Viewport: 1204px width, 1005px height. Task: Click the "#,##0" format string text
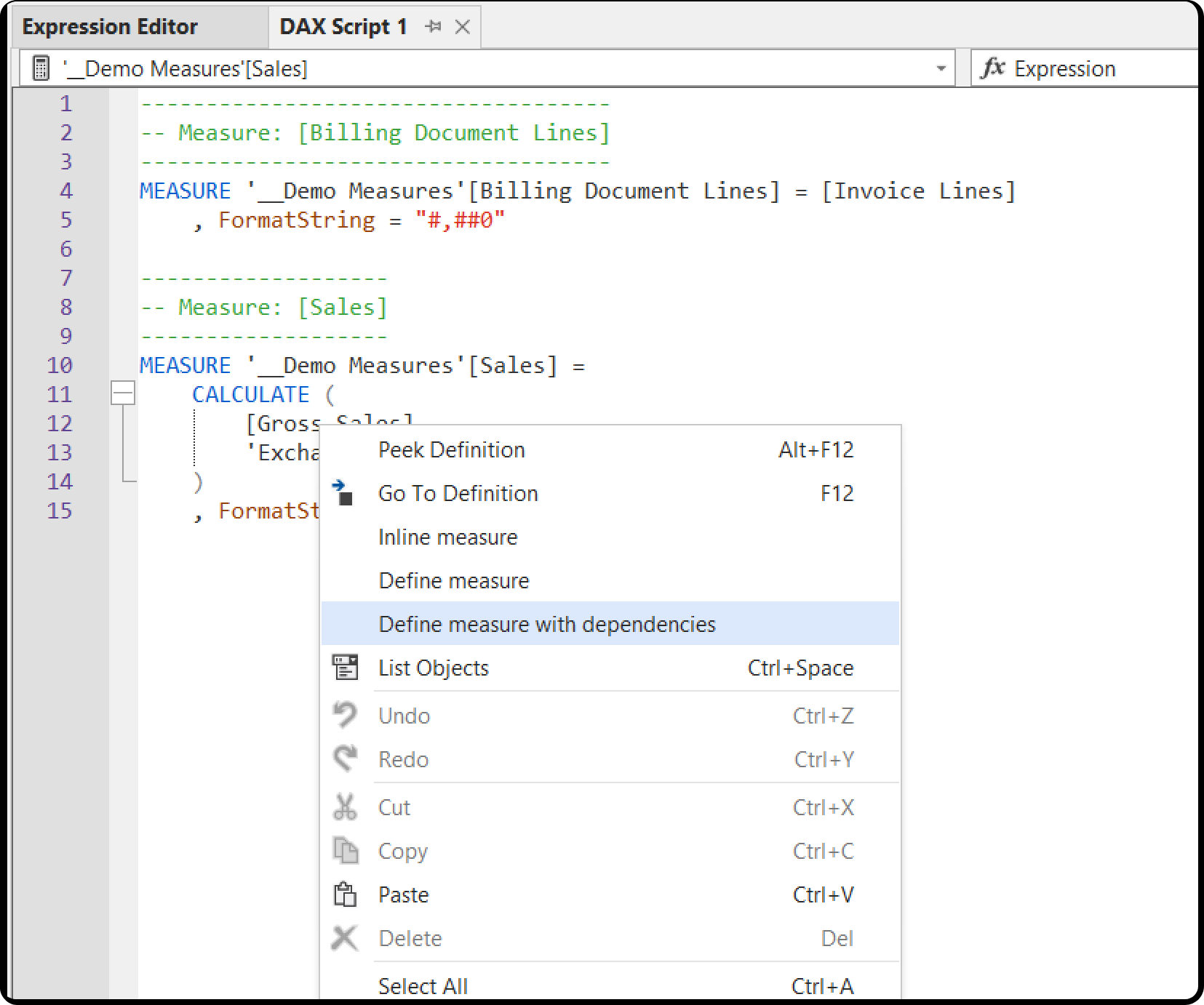(x=460, y=220)
